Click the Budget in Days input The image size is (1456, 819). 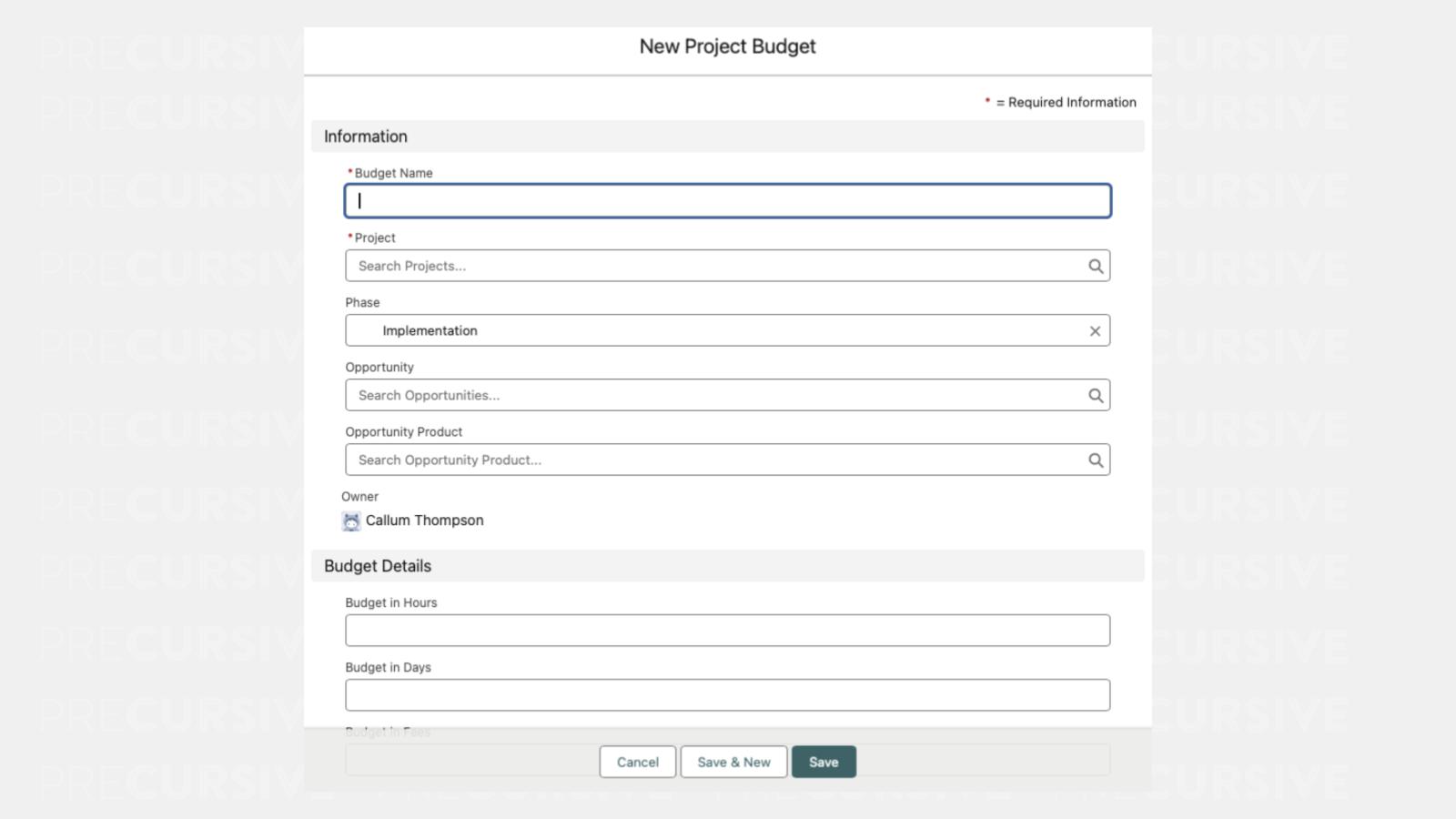coord(726,695)
